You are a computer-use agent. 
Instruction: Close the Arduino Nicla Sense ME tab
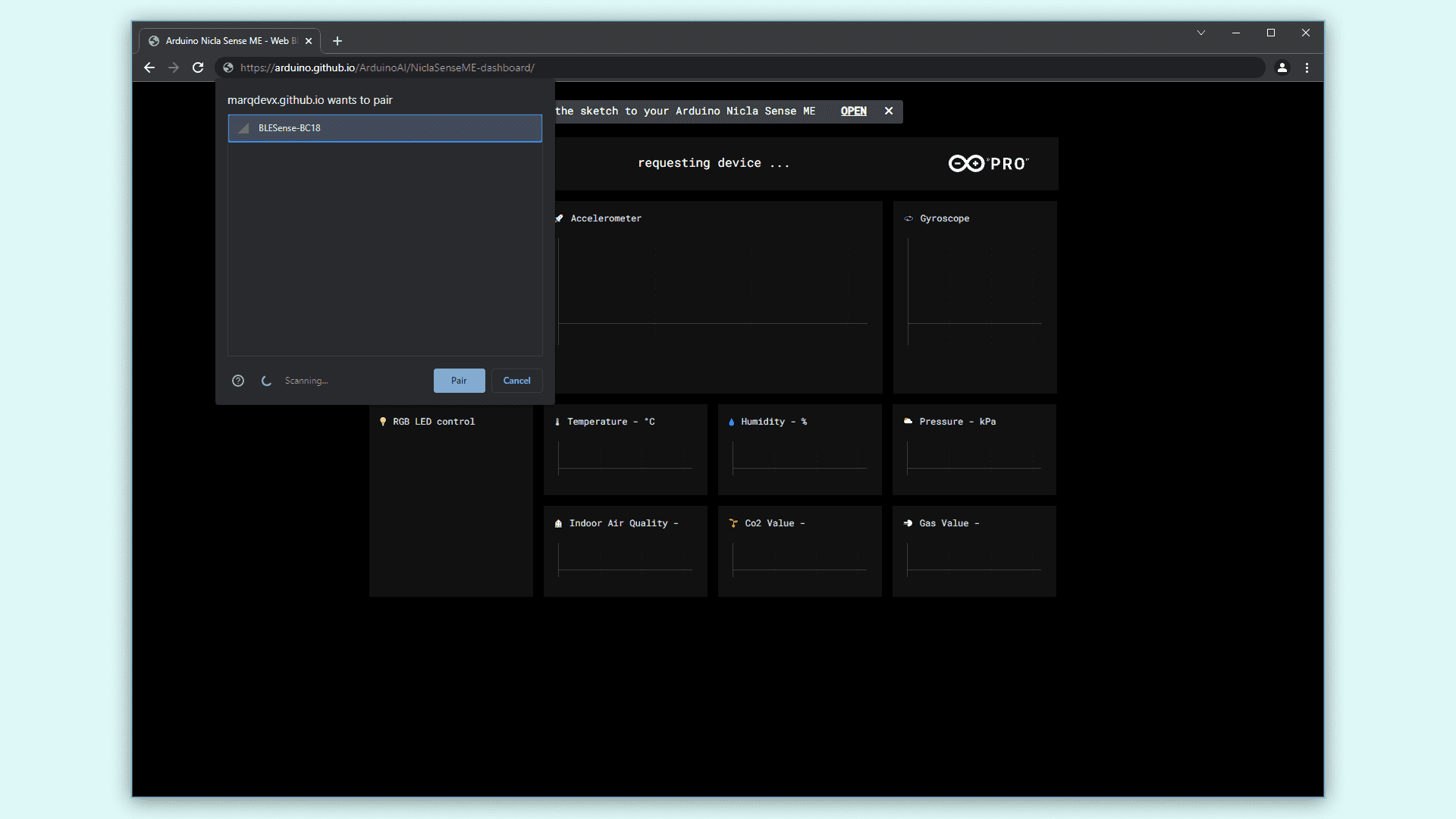point(309,41)
